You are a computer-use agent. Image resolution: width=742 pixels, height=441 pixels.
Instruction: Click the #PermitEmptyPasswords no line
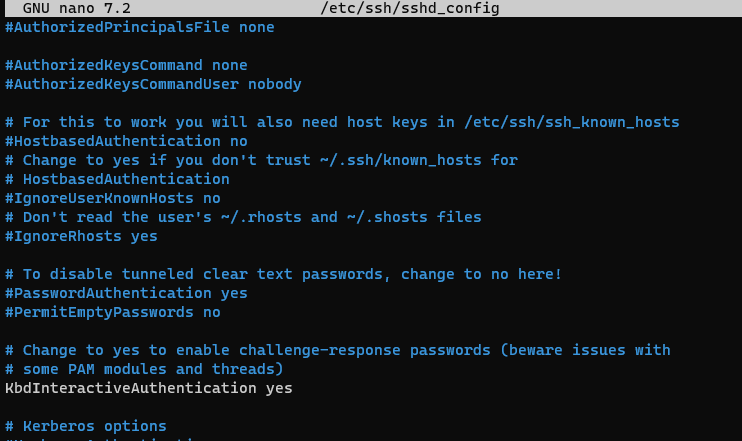pyautogui.click(x=113, y=312)
